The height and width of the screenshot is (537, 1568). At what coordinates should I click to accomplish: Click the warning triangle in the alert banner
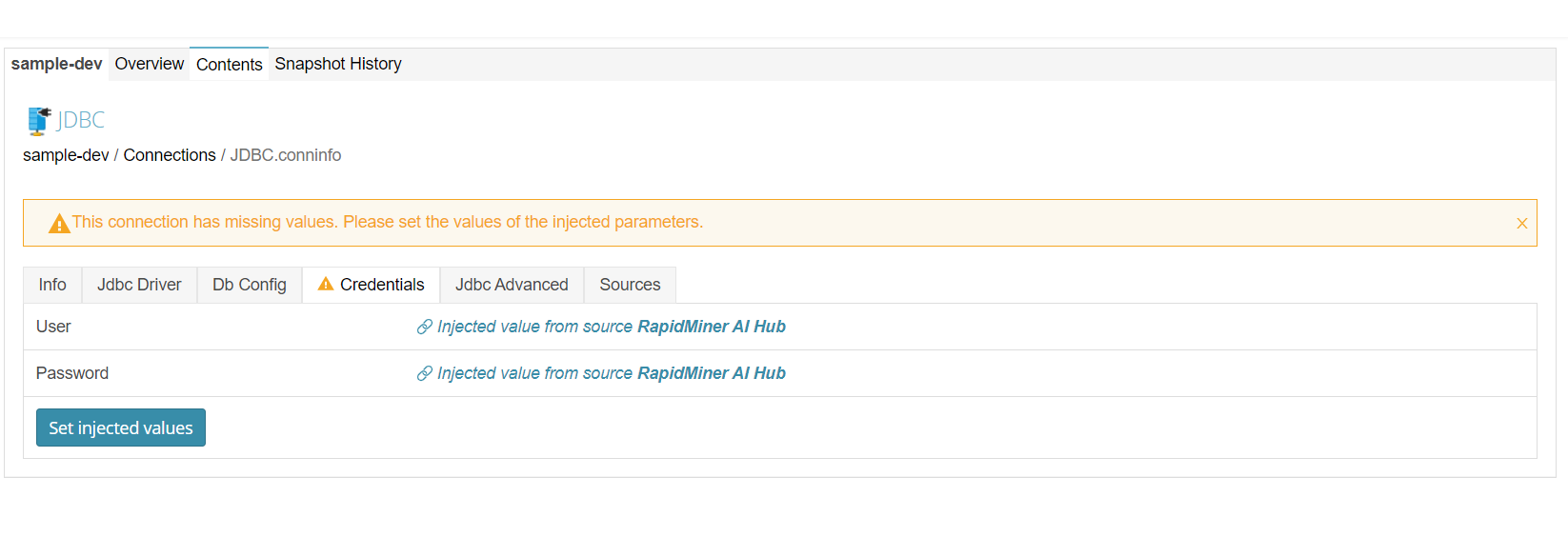click(x=59, y=224)
